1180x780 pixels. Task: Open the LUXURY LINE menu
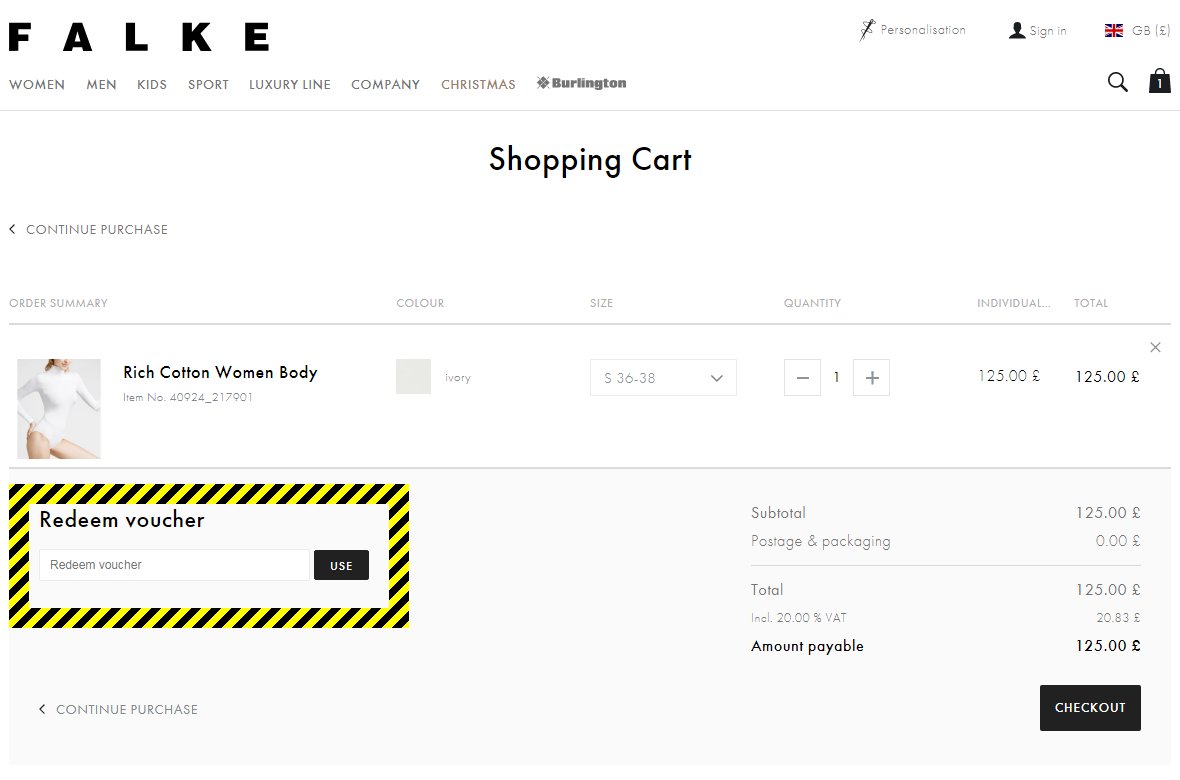290,84
